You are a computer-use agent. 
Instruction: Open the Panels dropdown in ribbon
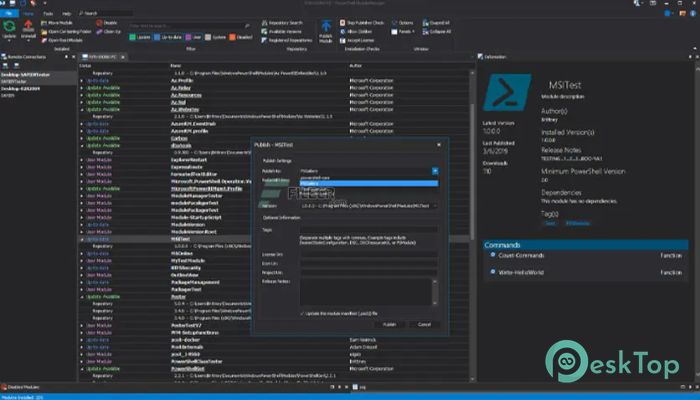403,32
